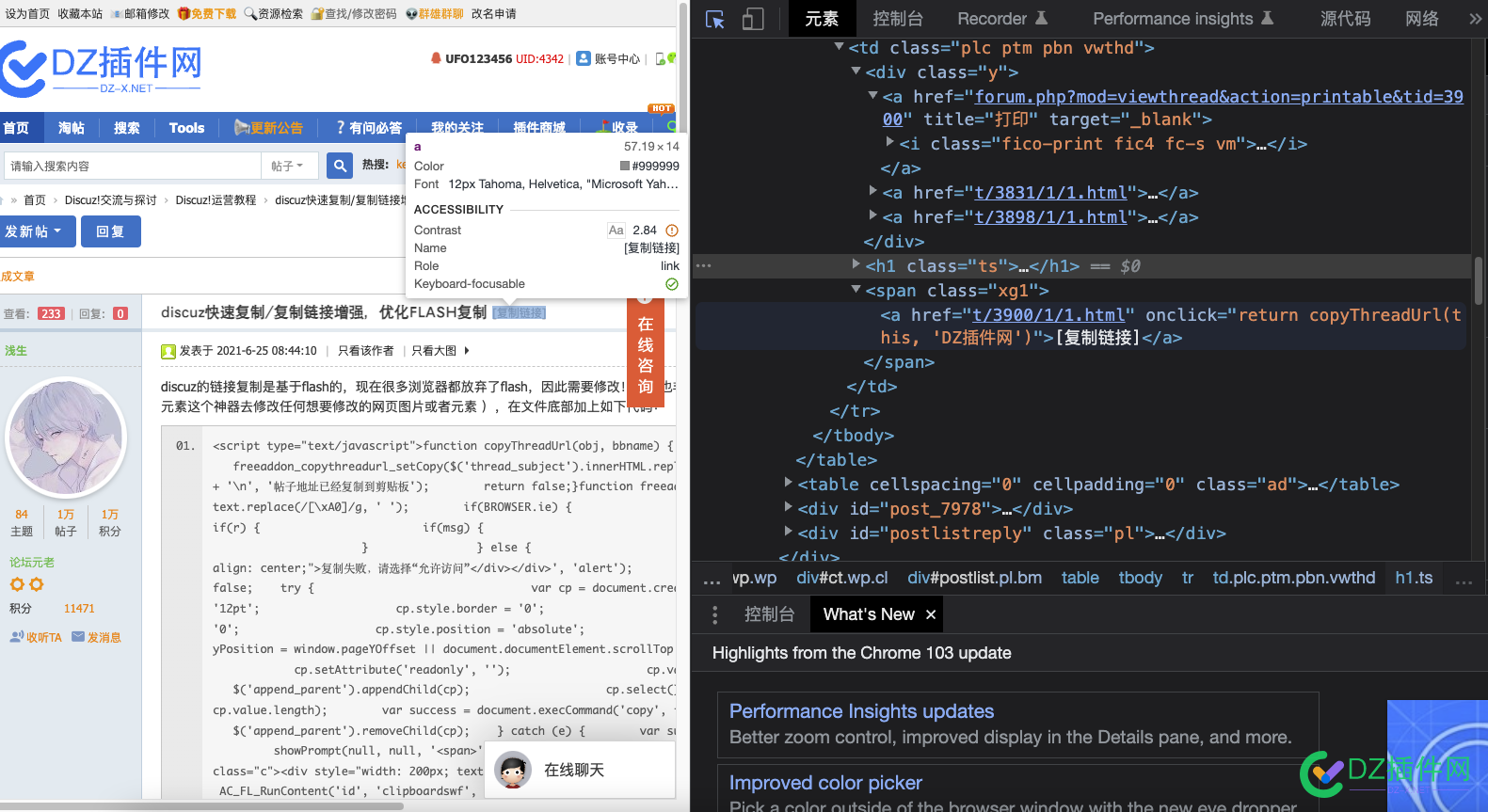Viewport: 1488px width, 812px height.
Task: Click the 回复 reply button
Action: [110, 231]
